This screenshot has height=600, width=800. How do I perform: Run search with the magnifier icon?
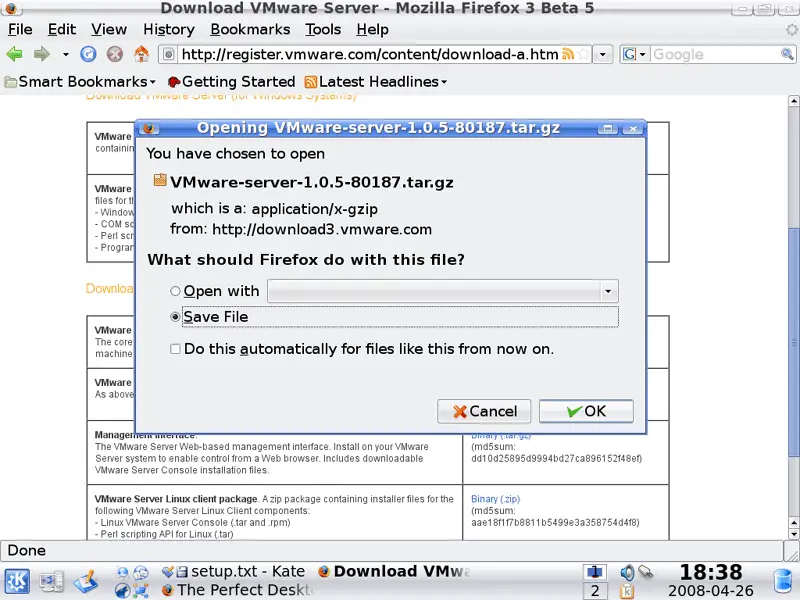787,54
